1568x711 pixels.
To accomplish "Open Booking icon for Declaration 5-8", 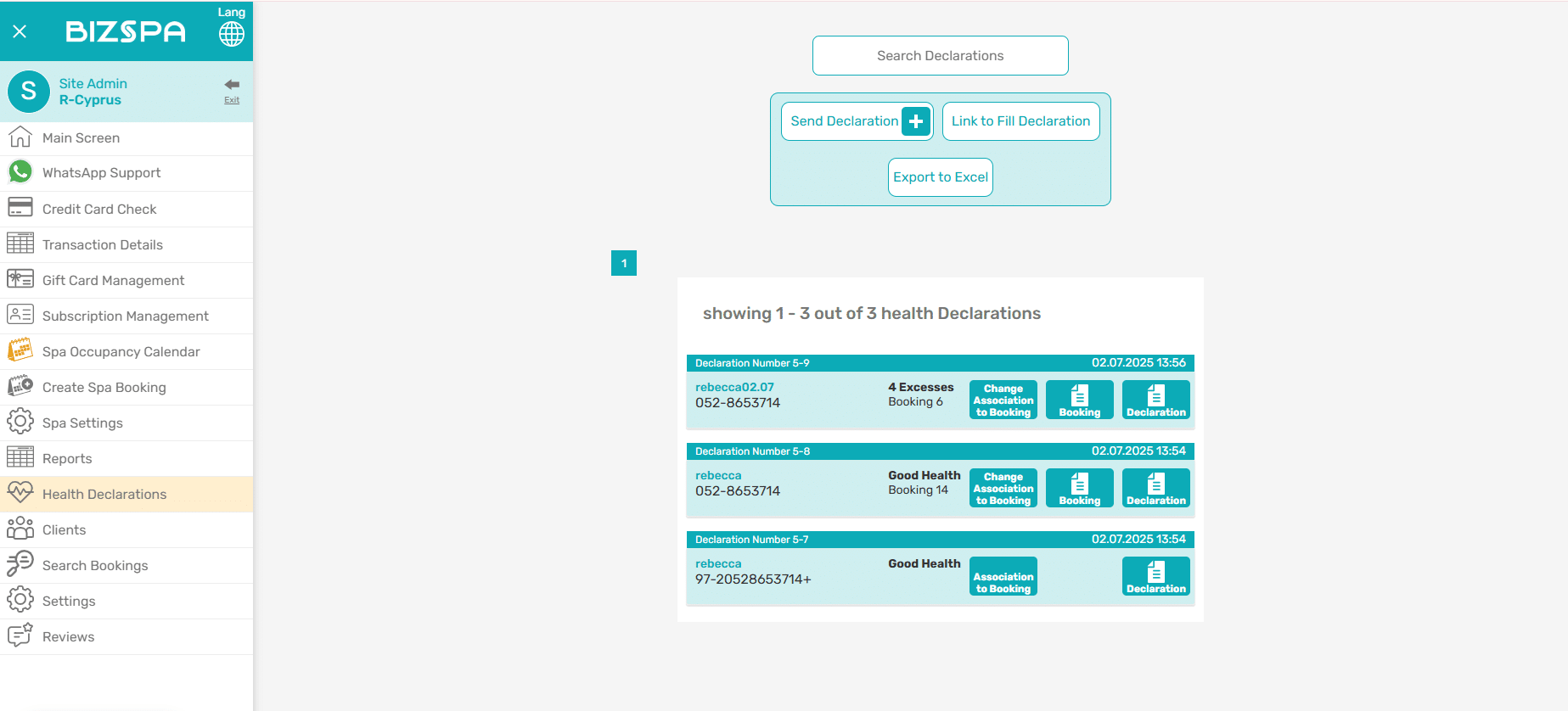I will point(1079,488).
